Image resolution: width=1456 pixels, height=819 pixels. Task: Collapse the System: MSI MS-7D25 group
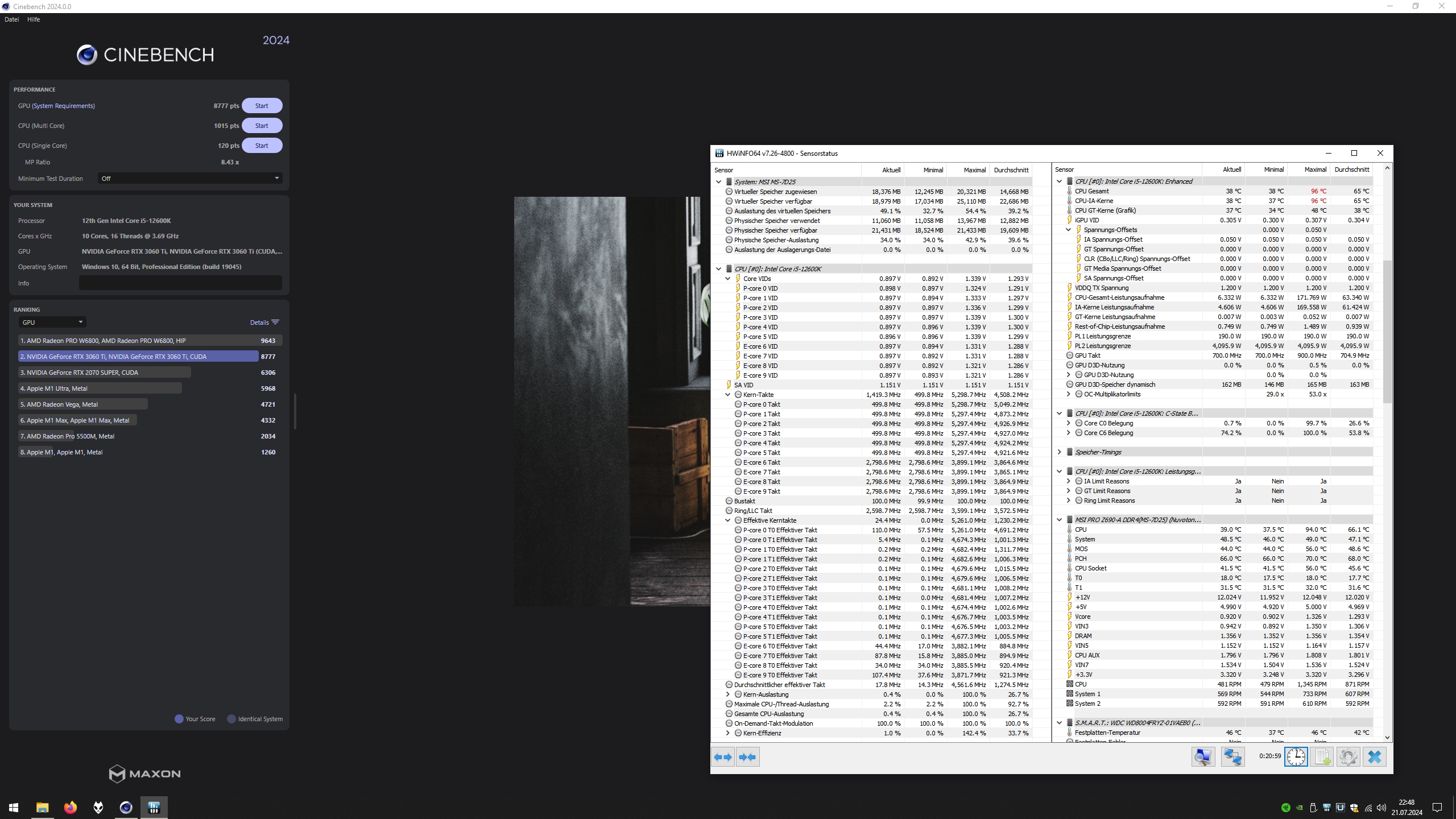coord(719,182)
